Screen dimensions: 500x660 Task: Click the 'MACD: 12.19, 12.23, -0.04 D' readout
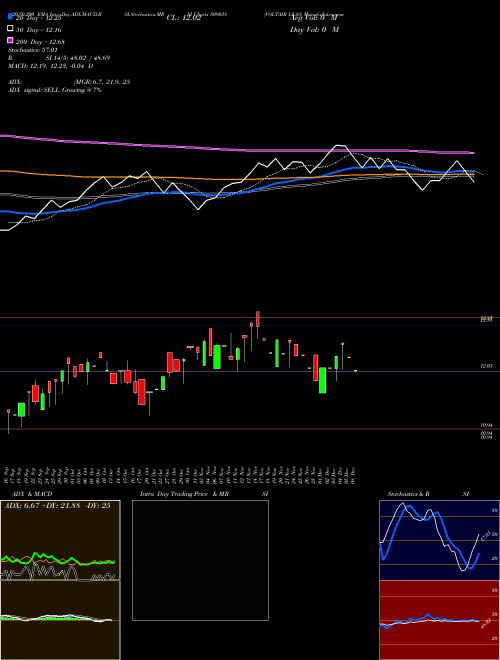[x=51, y=66]
